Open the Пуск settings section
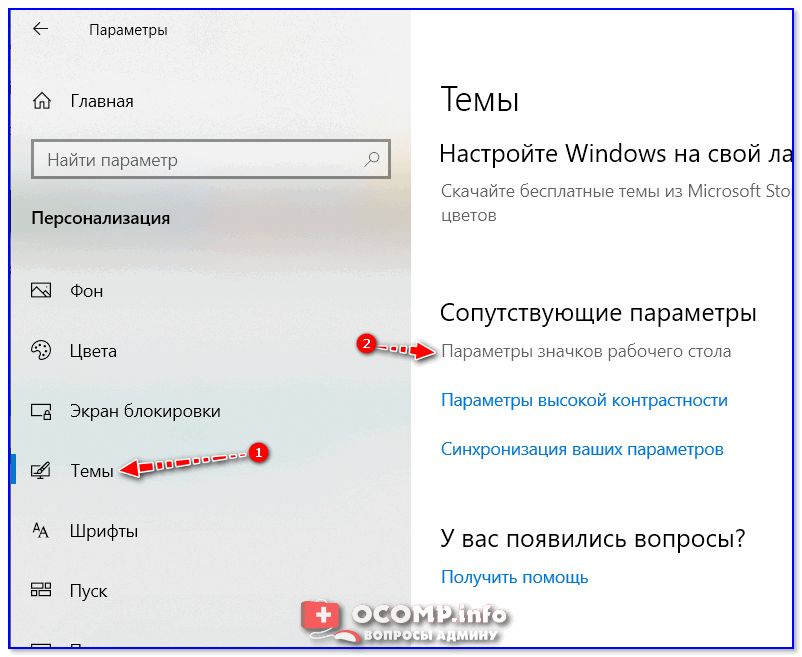Image resolution: width=802 pixels, height=657 pixels. coord(88,591)
